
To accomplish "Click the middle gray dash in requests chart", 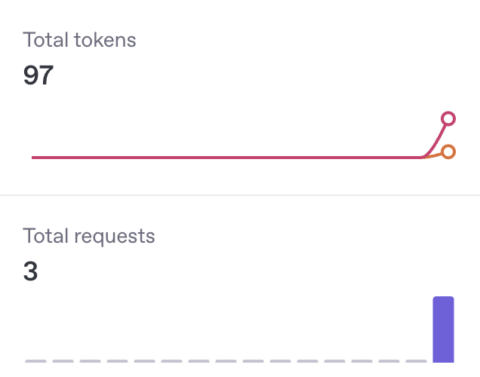I will coord(226,361).
